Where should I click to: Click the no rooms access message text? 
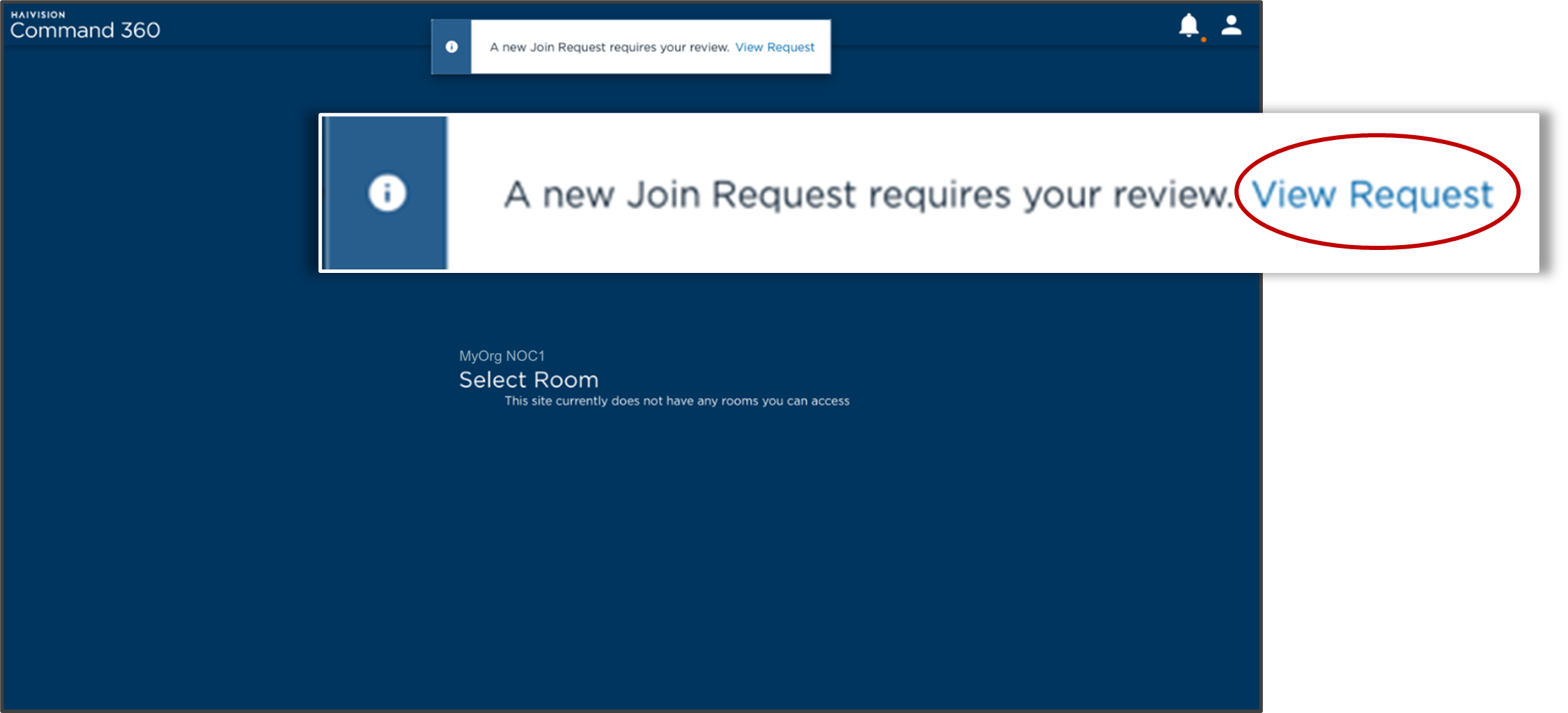point(677,400)
